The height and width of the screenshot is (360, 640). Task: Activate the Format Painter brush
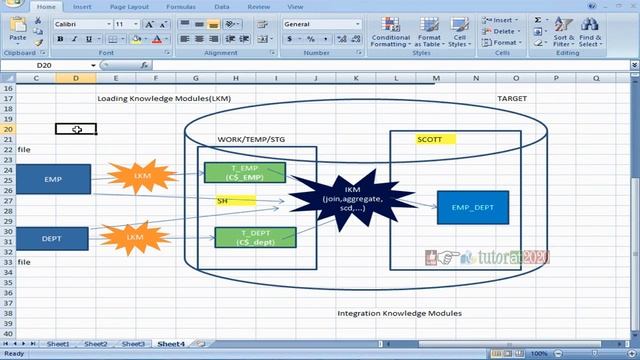[38, 42]
